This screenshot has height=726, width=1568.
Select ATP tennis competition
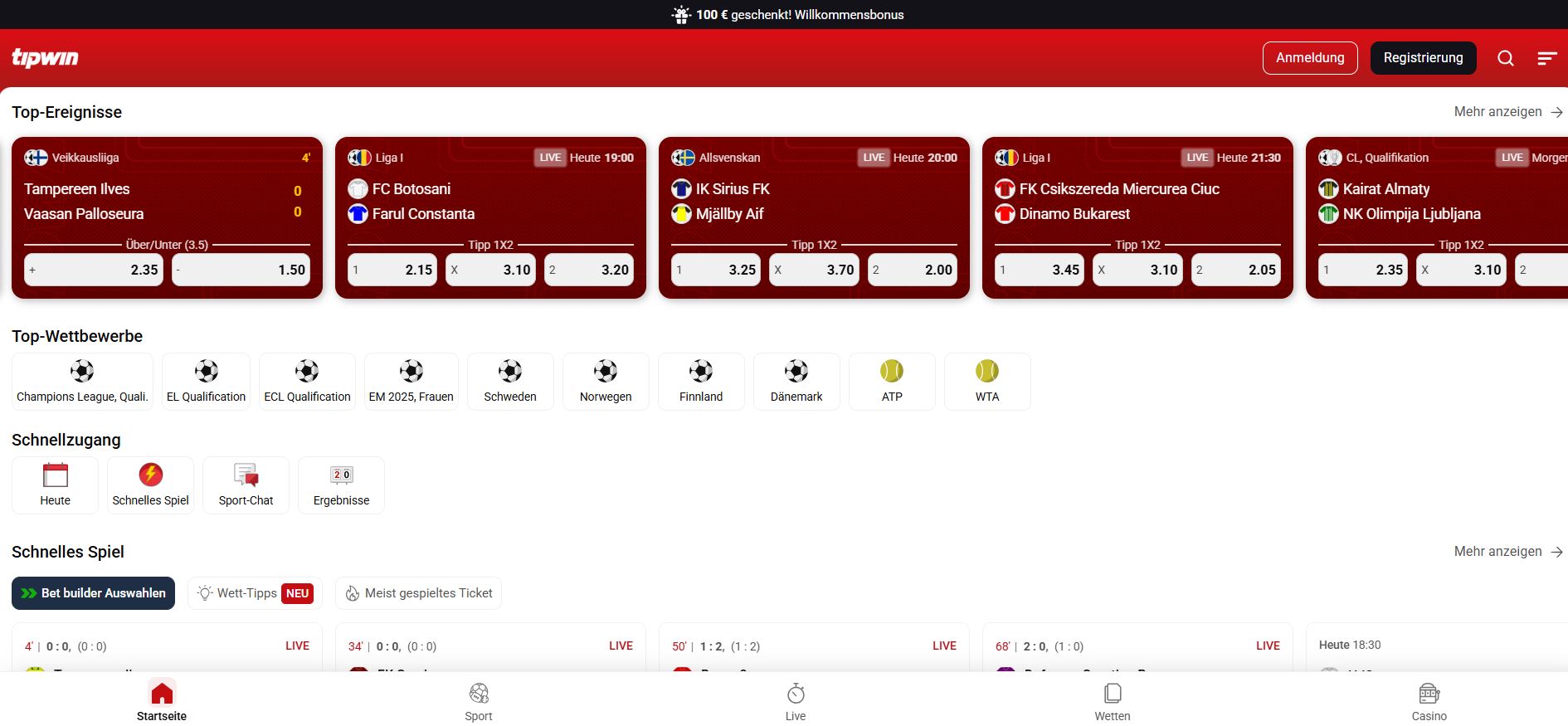(x=892, y=382)
